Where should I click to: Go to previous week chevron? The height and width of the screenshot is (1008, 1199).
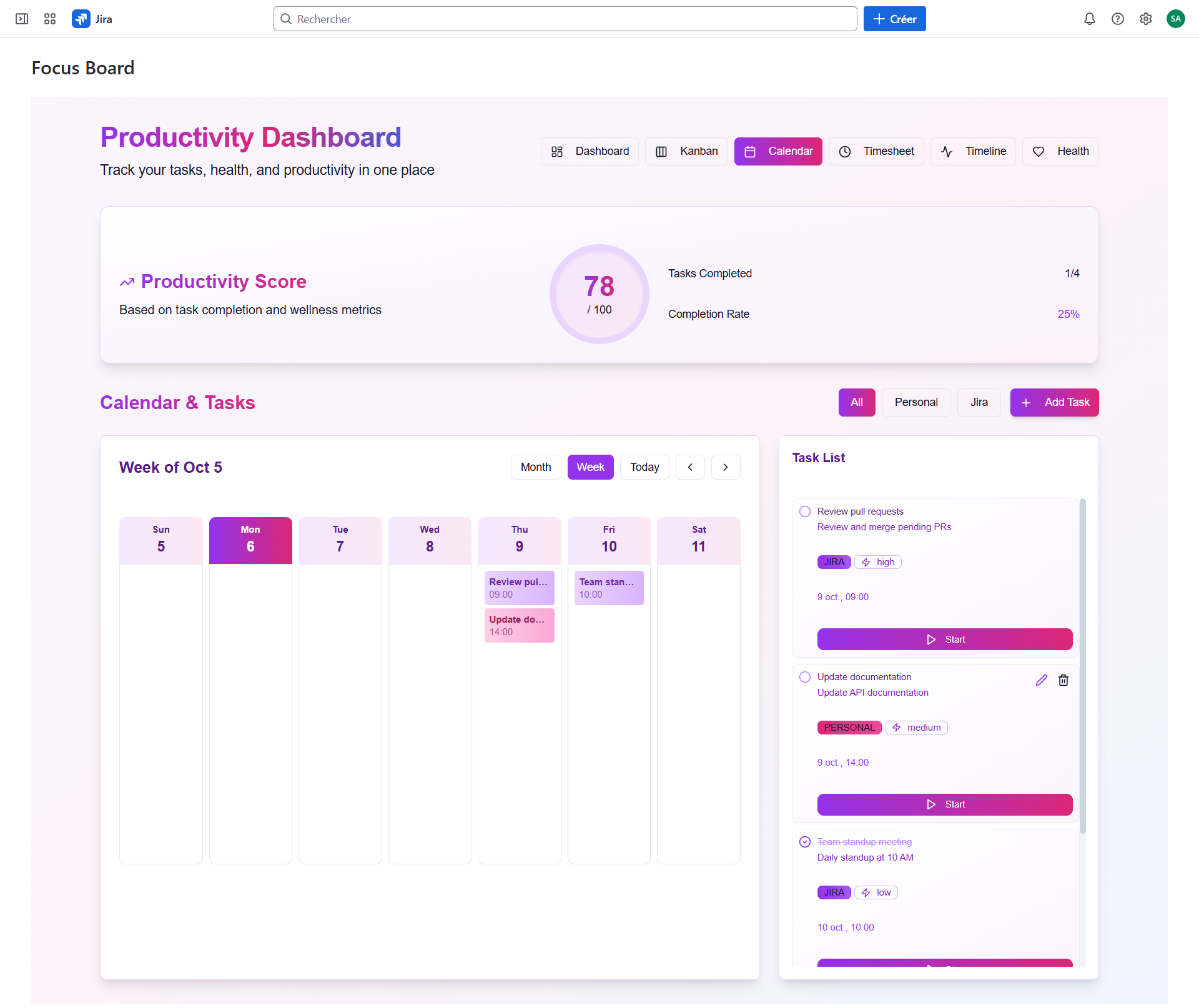(690, 467)
